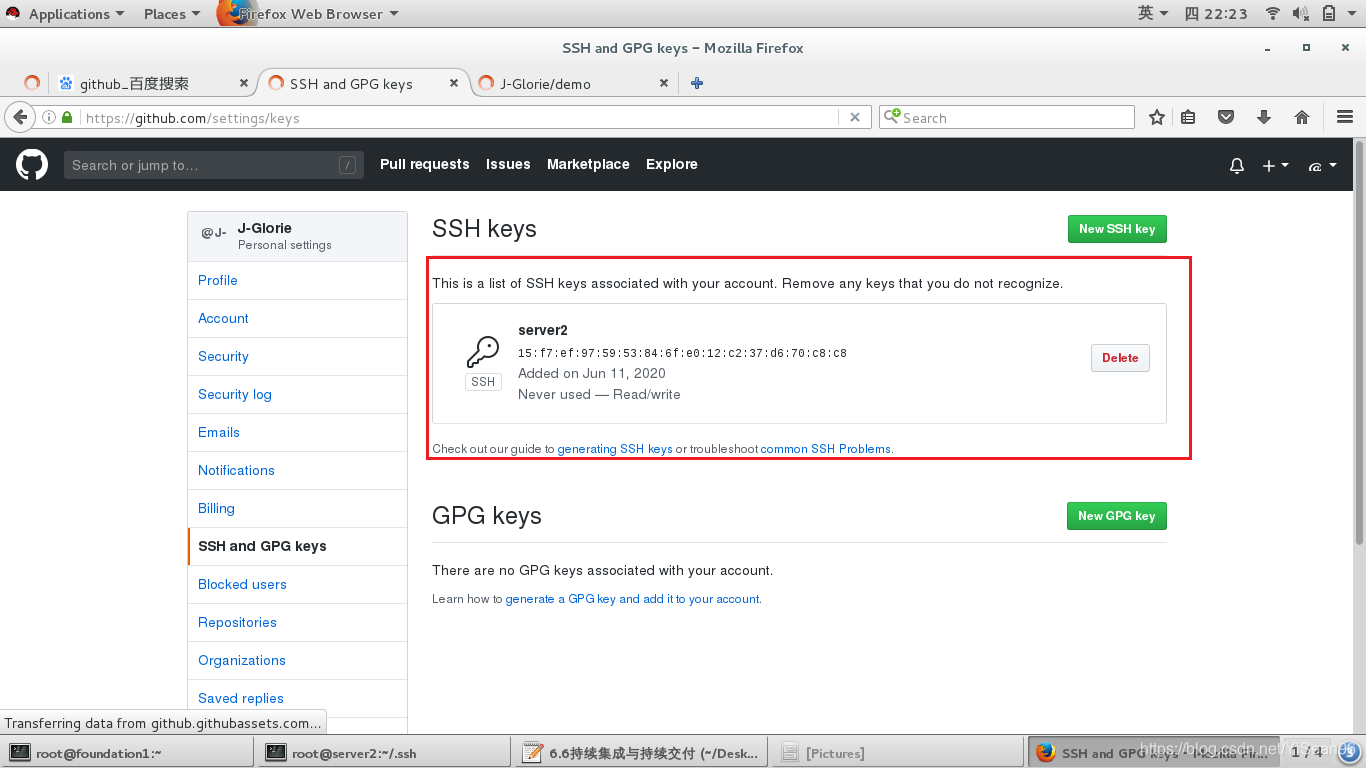Open the volume speaker icon
1366x768 pixels.
click(x=1301, y=13)
